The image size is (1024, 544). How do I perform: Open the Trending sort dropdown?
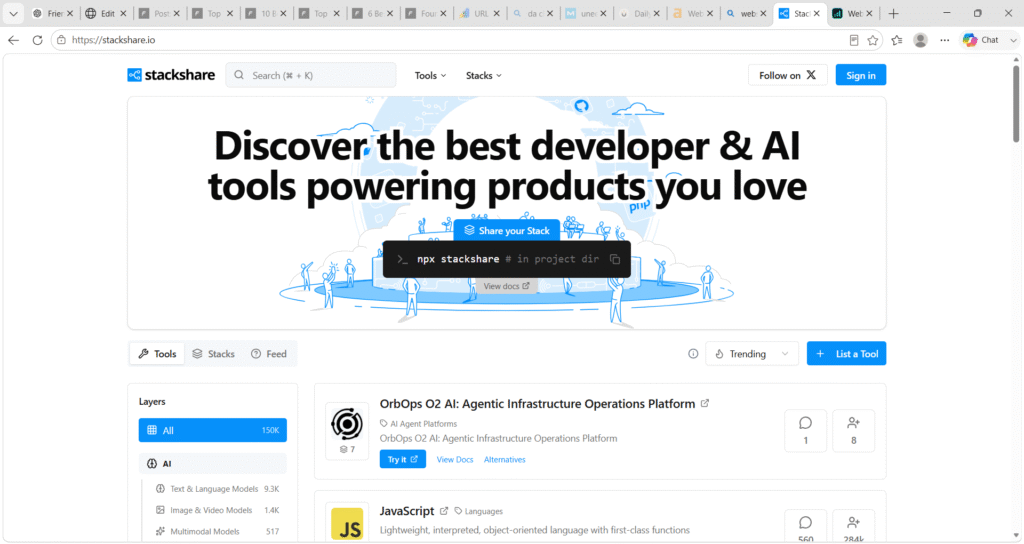(752, 354)
